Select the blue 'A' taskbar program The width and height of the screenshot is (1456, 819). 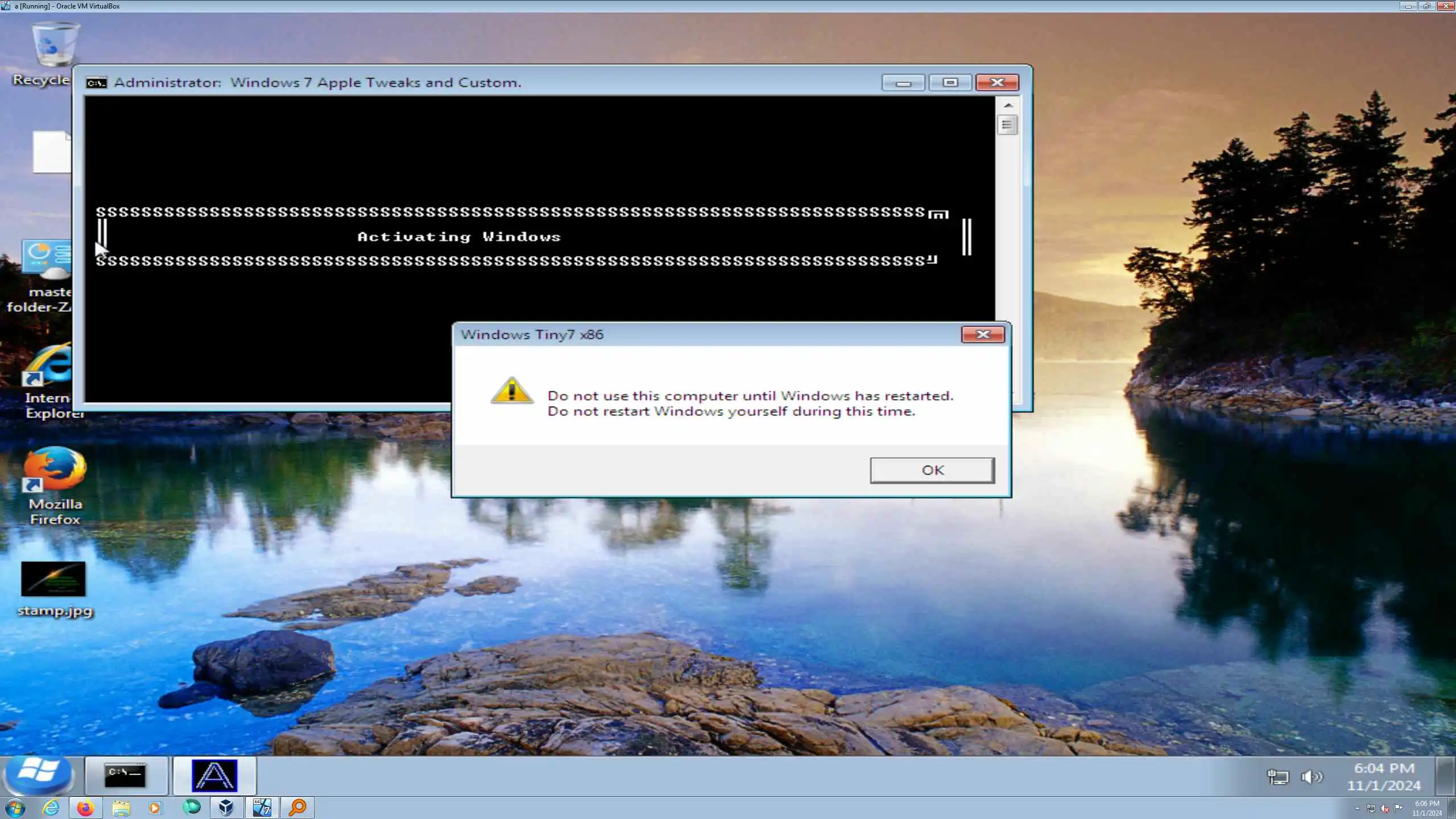[x=214, y=775]
